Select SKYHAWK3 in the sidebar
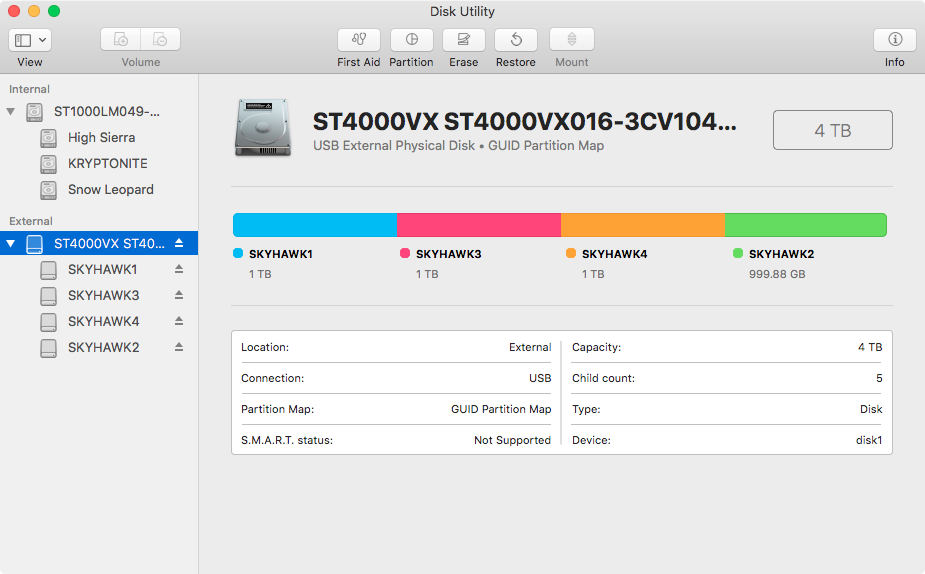Image resolution: width=925 pixels, height=574 pixels. tap(99, 296)
